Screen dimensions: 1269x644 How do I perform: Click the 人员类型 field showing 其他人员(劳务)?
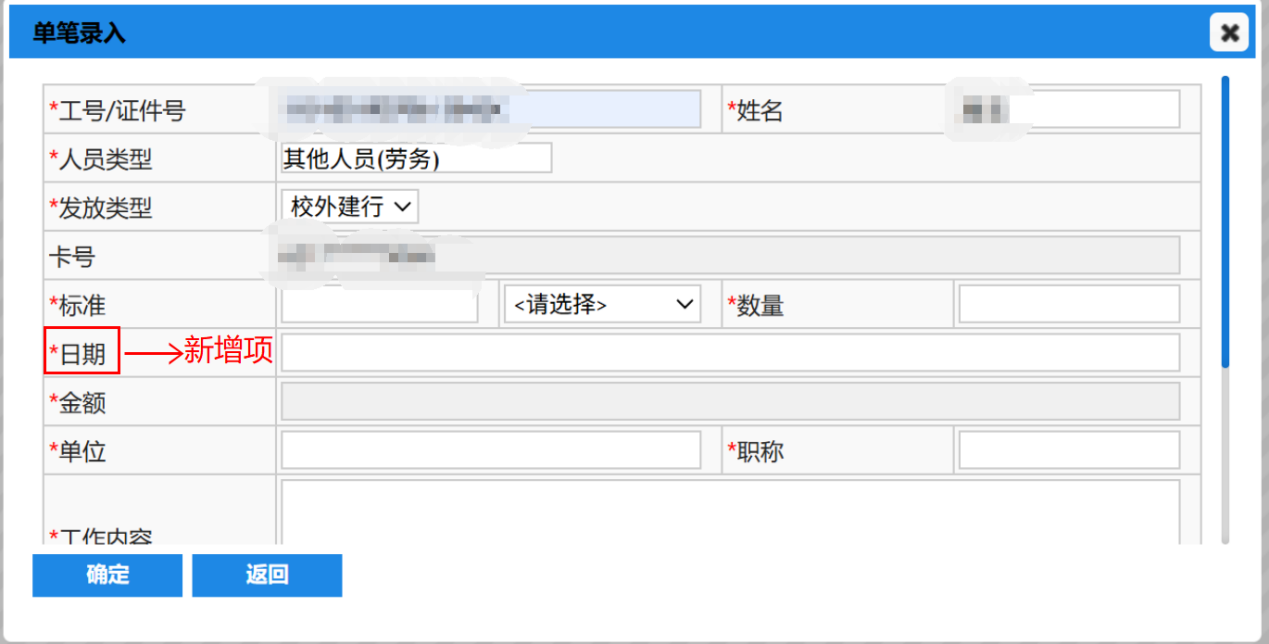click(416, 158)
